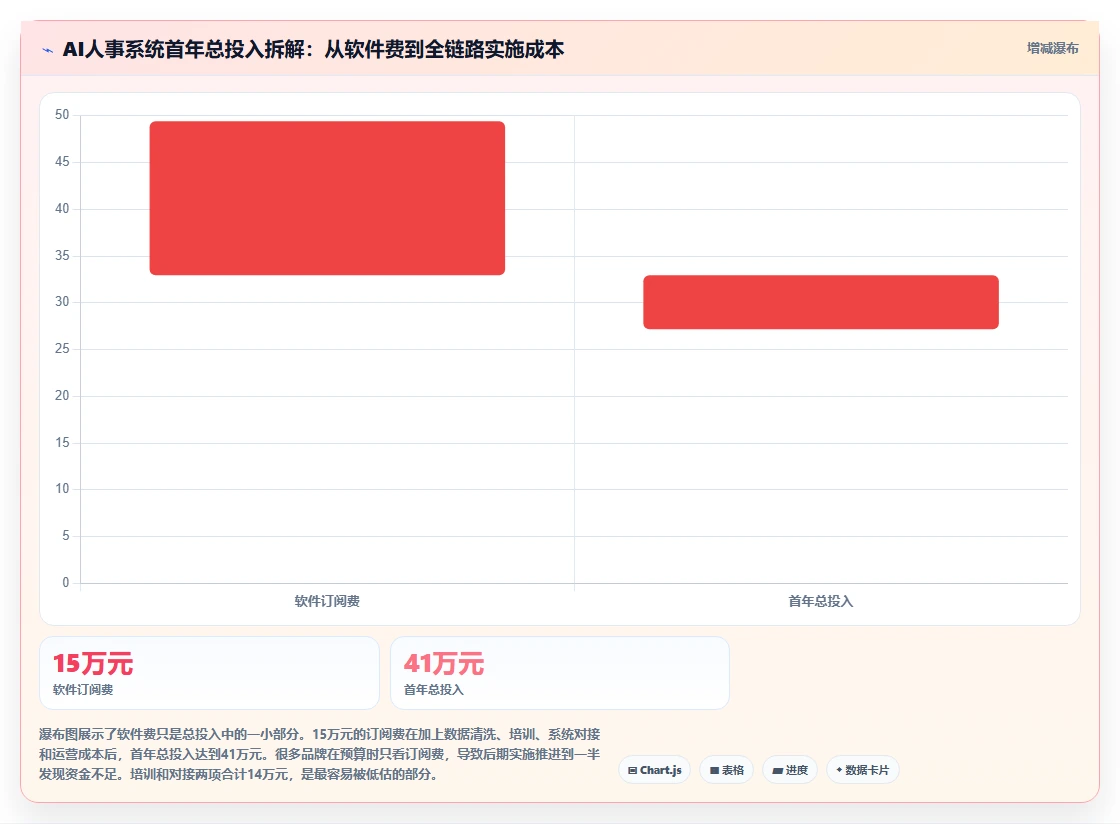This screenshot has height=824, width=1120.
Task: Click the 增减瀑布 label in header
Action: [x=1052, y=49]
